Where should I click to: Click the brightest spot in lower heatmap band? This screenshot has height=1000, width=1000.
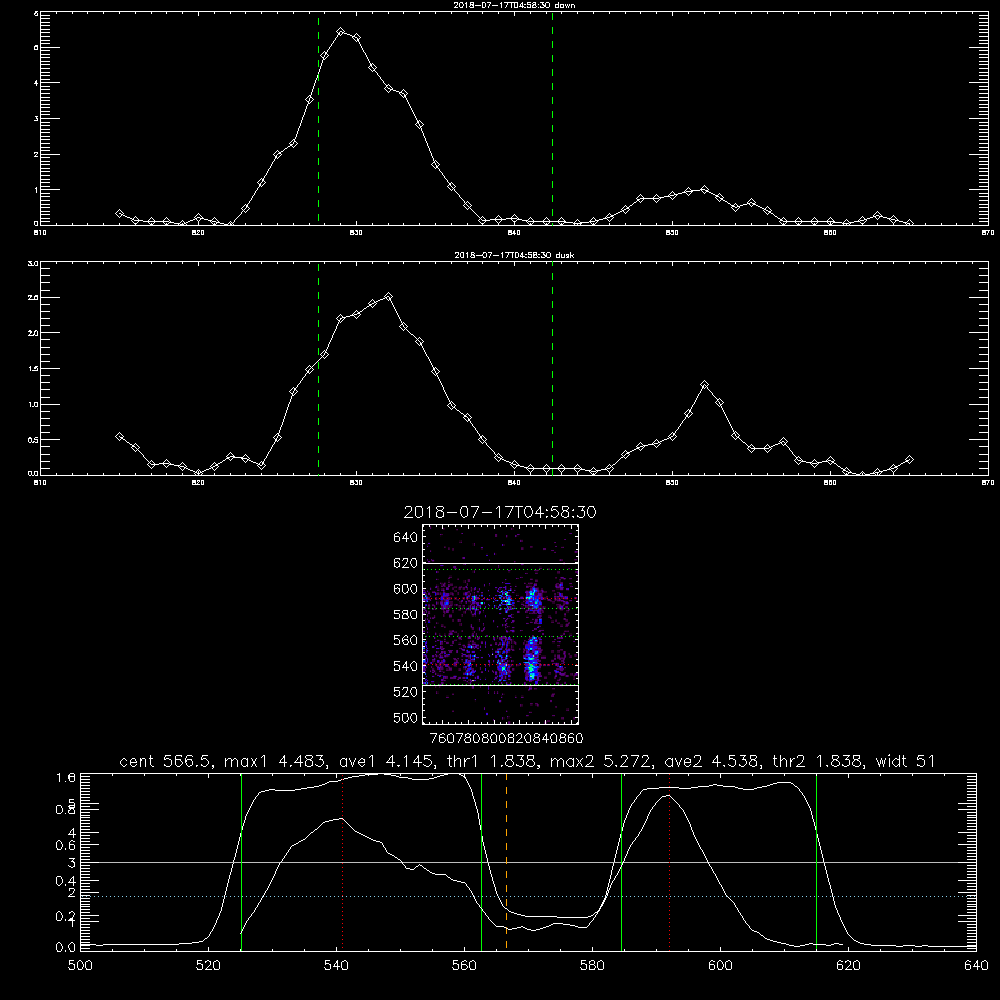[x=531, y=668]
